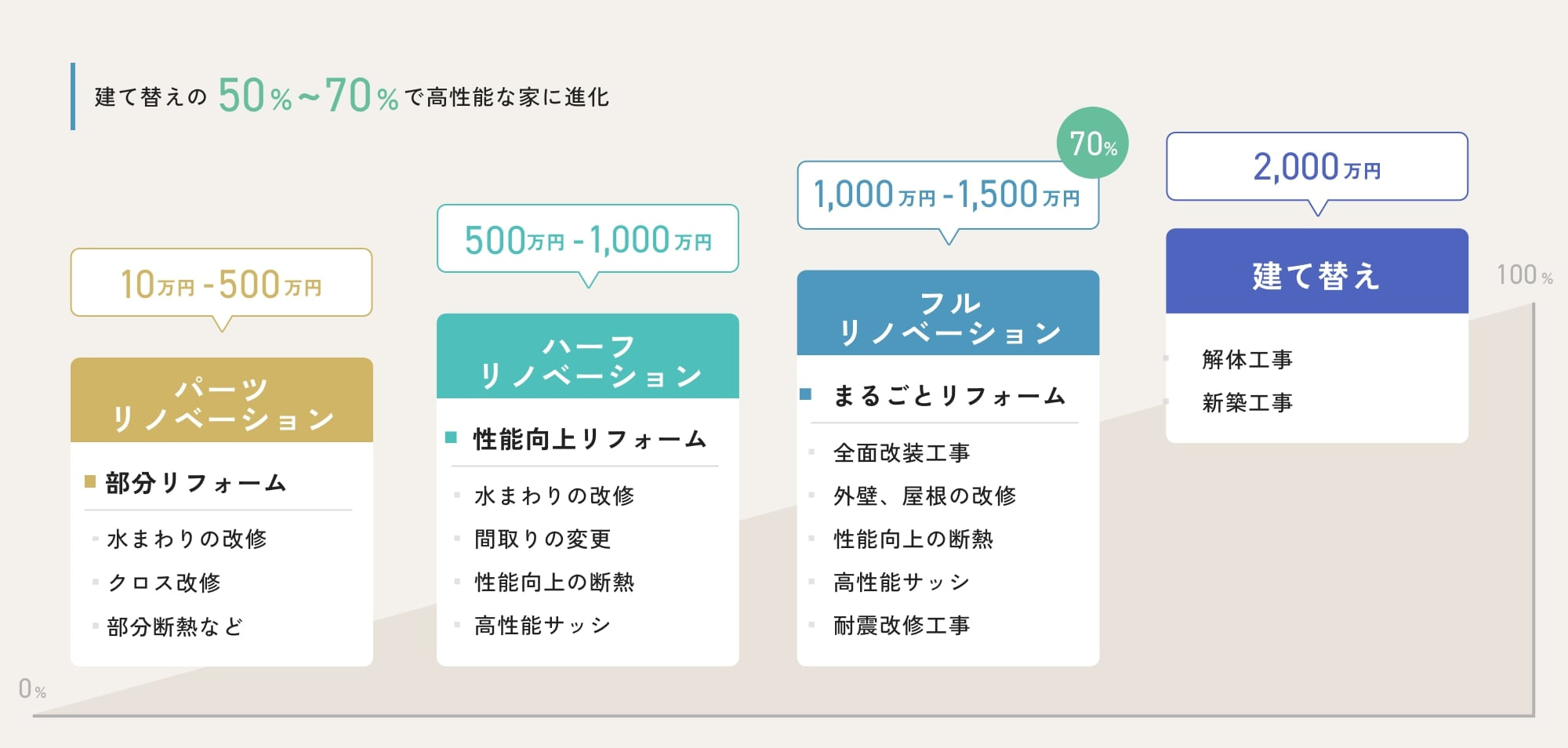Image resolution: width=1568 pixels, height=748 pixels.
Task: Click the green 70% circle badge
Action: [1093, 143]
